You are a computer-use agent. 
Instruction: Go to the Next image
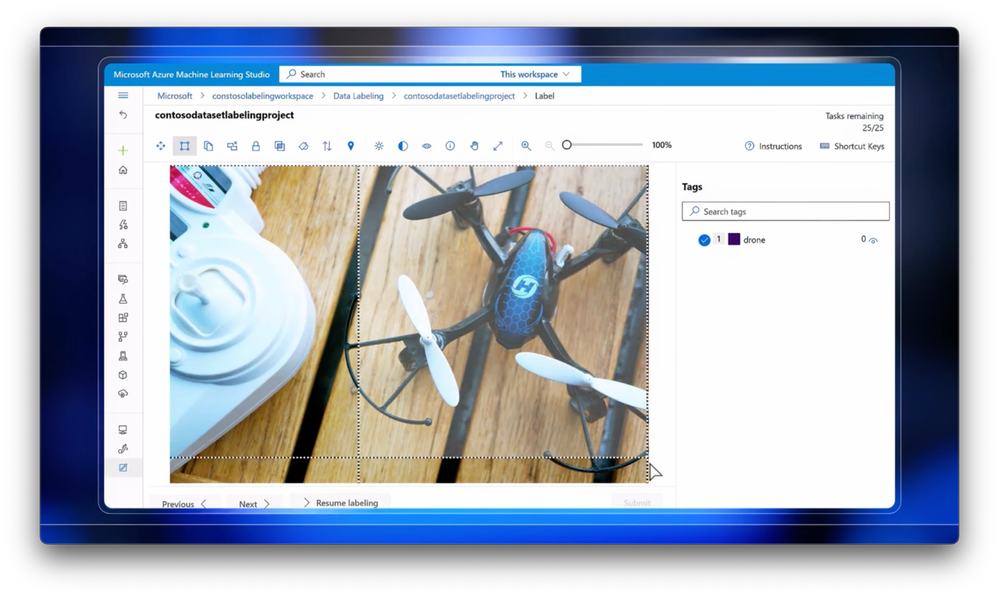[254, 503]
